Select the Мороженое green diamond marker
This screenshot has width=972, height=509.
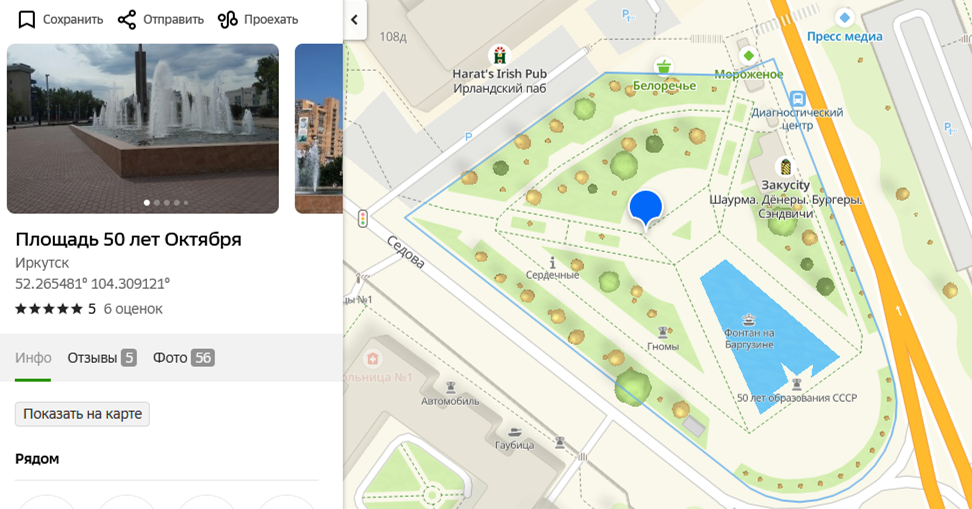[749, 56]
